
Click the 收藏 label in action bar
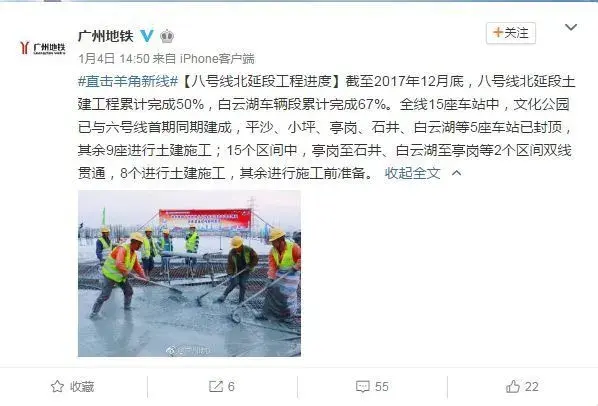tap(82, 387)
